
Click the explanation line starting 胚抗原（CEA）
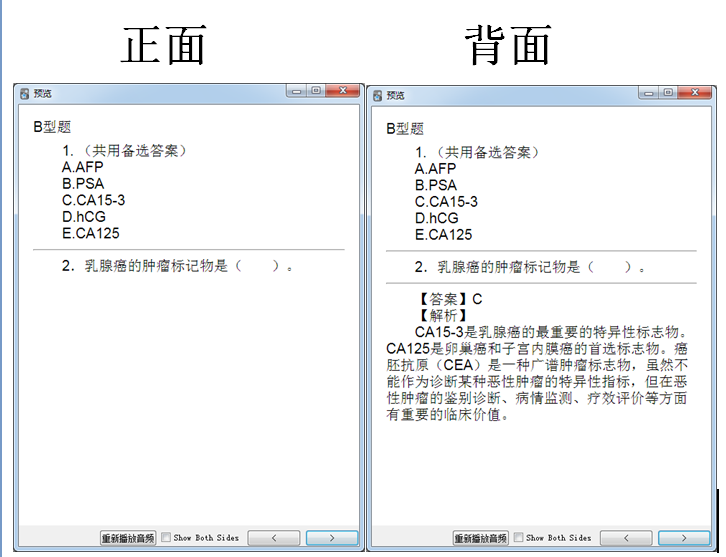[537, 365]
